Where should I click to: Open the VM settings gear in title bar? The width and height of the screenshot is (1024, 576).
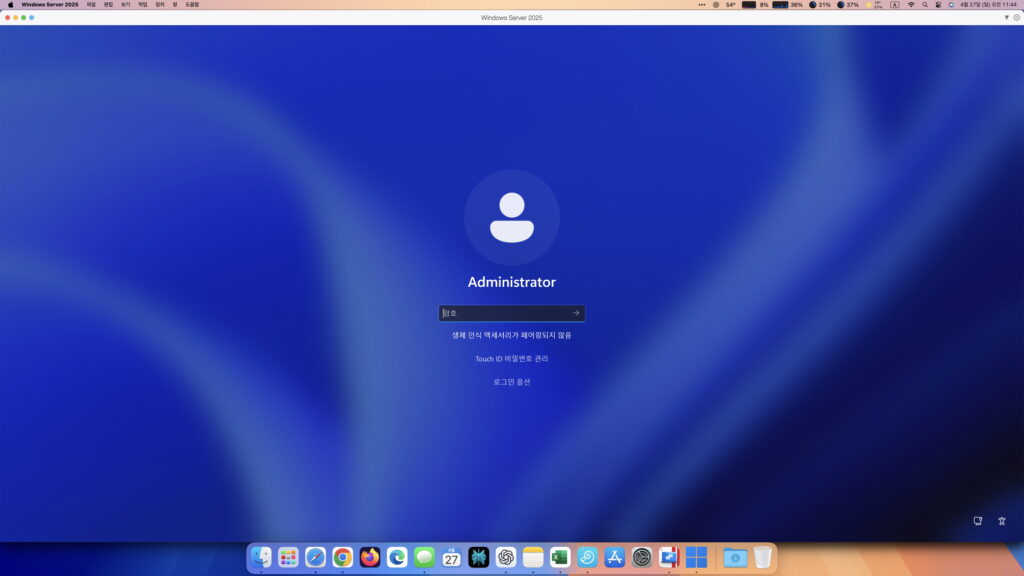(x=1016, y=18)
